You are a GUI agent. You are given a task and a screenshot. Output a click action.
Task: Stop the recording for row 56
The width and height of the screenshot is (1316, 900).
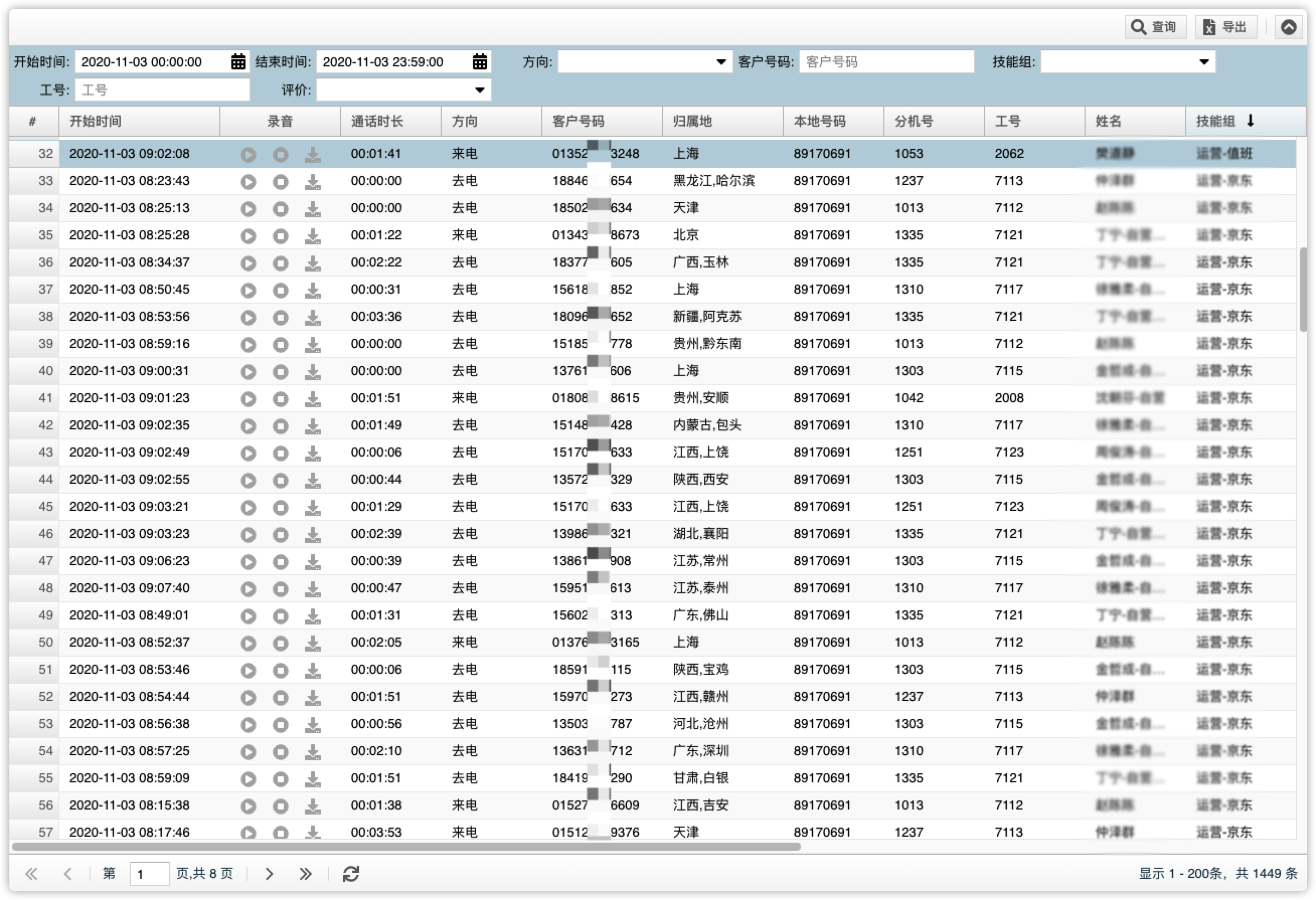pyautogui.click(x=280, y=806)
